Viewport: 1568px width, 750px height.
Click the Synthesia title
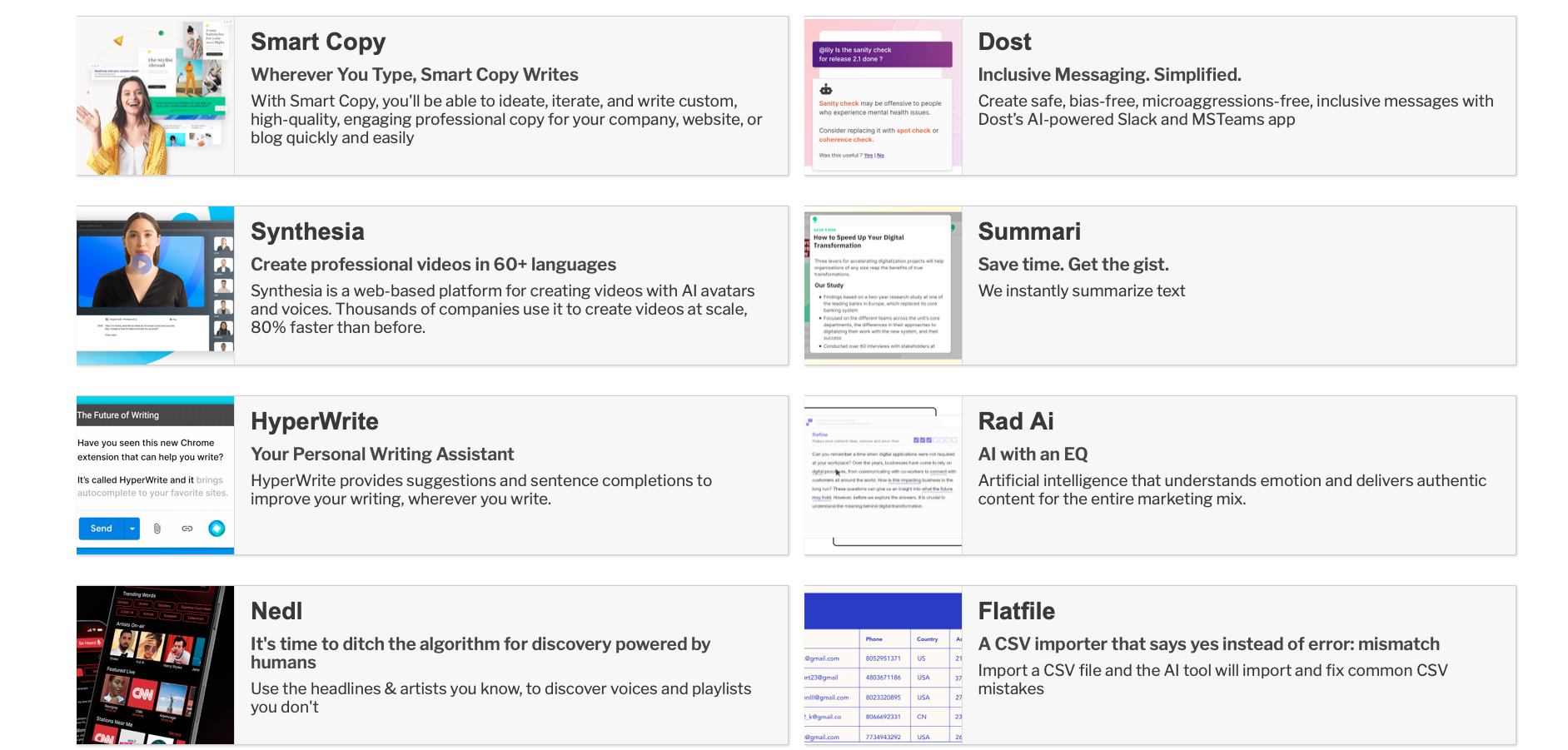point(307,231)
